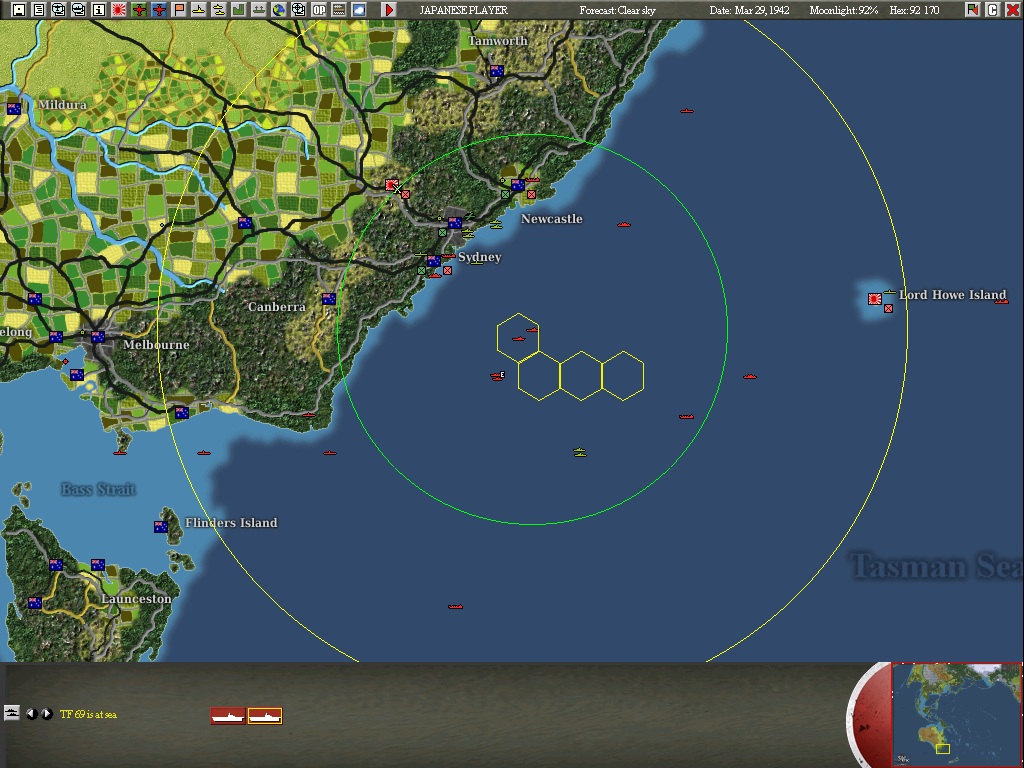
Task: Select the red plane on blue icon
Action: [159, 9]
